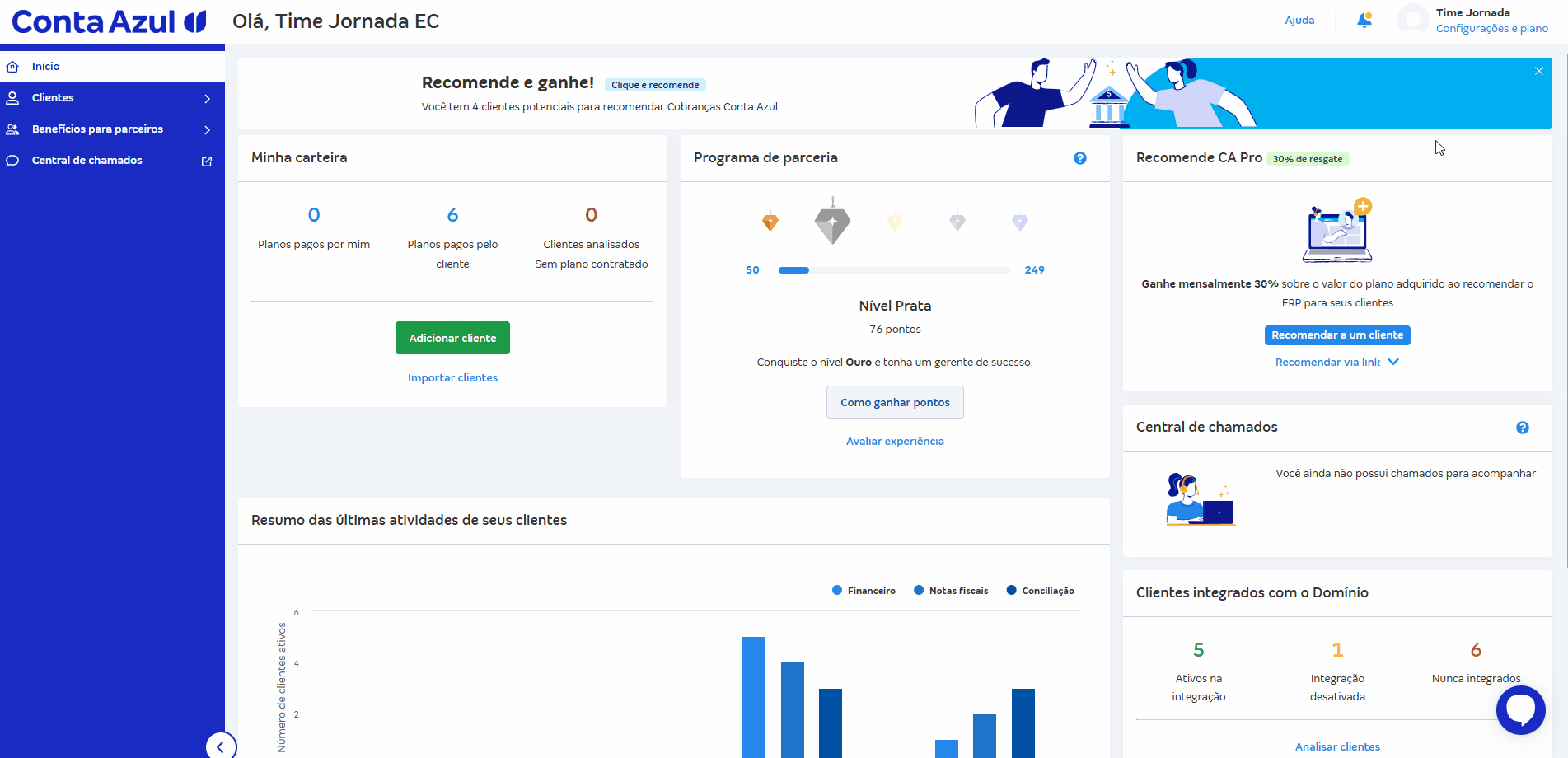Open the chat support bubble
This screenshot has height=758, width=1568.
[x=1521, y=710]
